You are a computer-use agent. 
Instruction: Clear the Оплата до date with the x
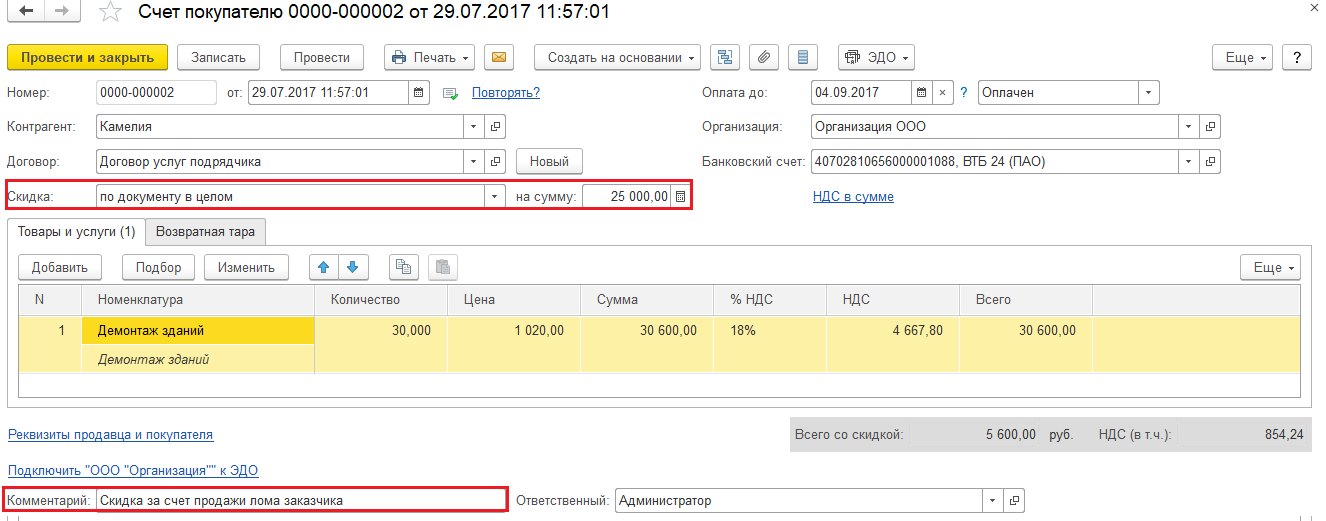coord(943,93)
